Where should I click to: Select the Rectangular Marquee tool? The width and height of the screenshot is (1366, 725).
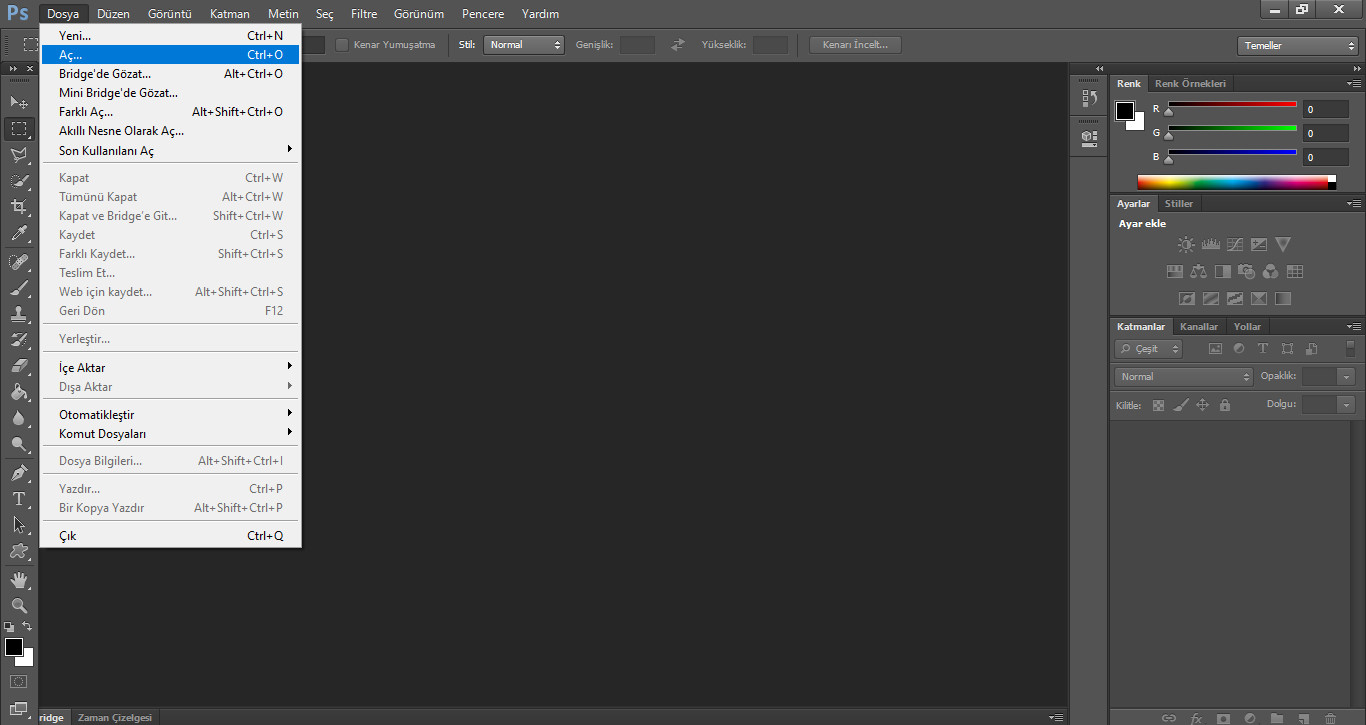click(19, 129)
